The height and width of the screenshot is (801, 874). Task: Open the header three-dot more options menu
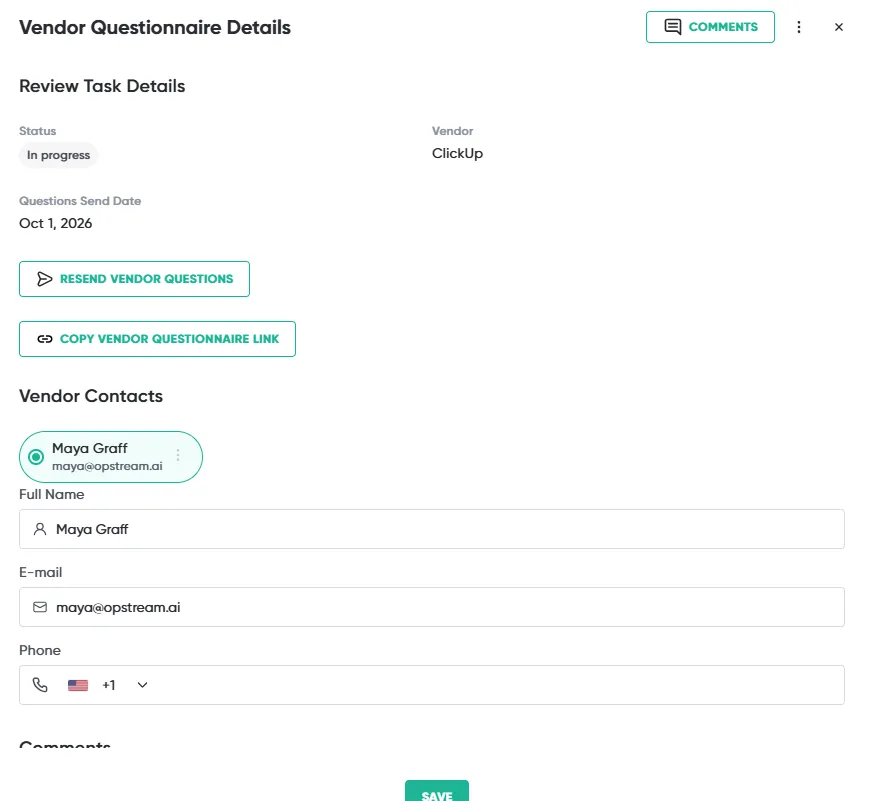(799, 27)
